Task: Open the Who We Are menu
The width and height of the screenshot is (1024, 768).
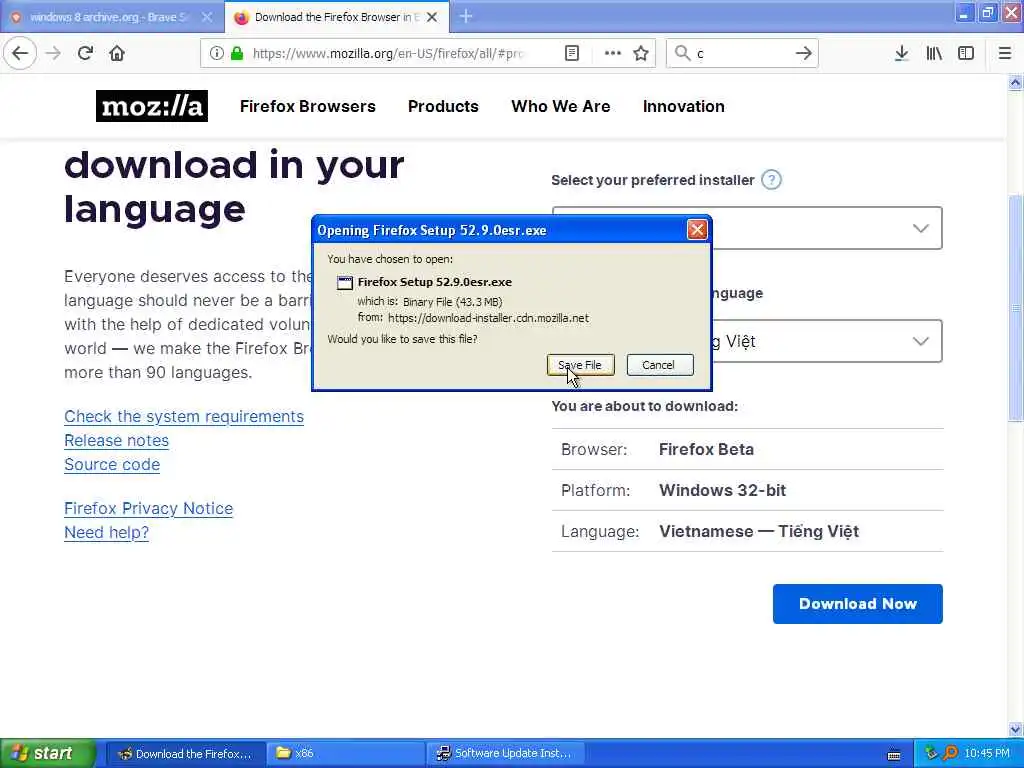Action: click(560, 106)
